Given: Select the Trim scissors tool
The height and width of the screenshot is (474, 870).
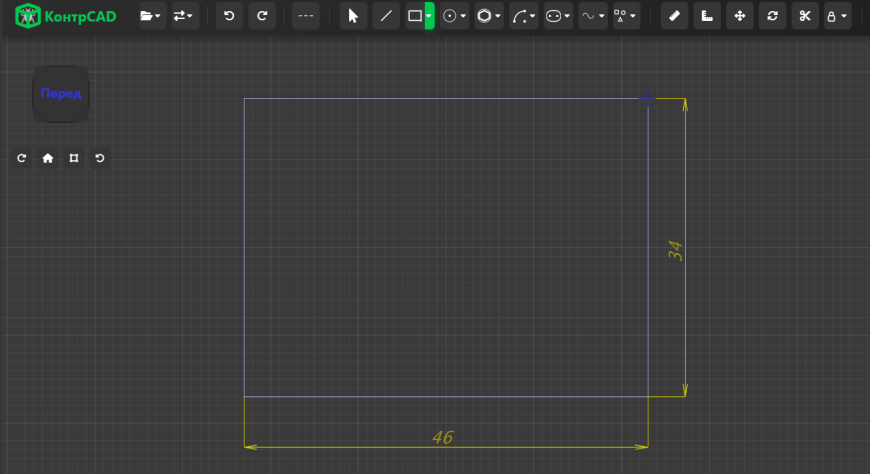Looking at the screenshot, I should pos(805,16).
